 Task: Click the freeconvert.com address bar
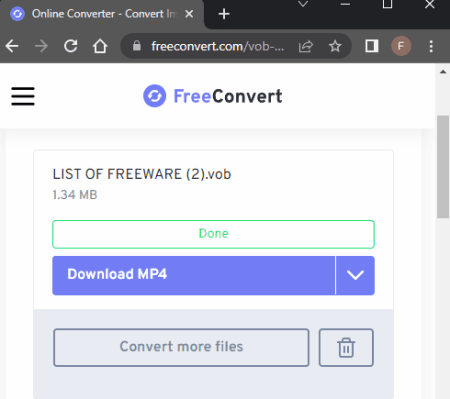point(217,46)
